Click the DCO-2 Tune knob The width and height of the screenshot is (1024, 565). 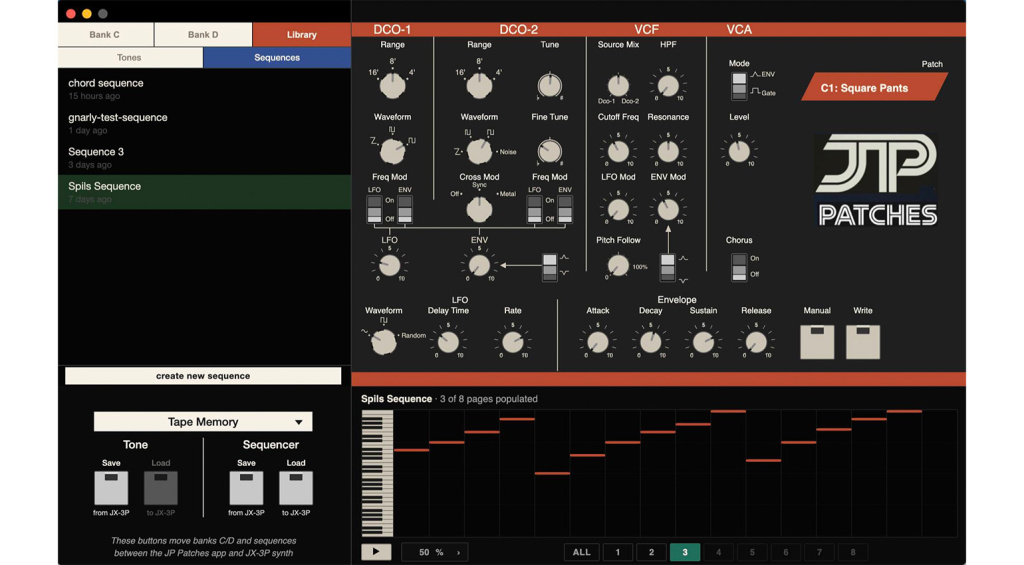(549, 86)
